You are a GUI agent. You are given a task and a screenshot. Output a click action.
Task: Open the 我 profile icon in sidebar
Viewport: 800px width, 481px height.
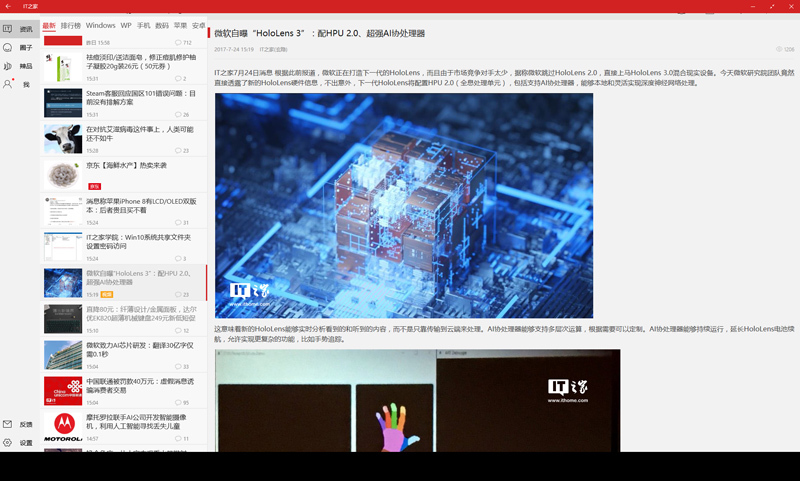click(8, 84)
